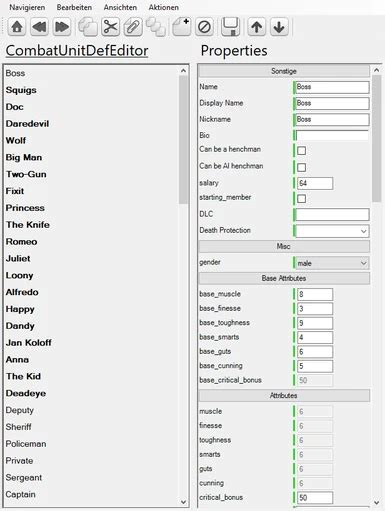
Task: Click the base_muscle value field
Action: (315, 294)
